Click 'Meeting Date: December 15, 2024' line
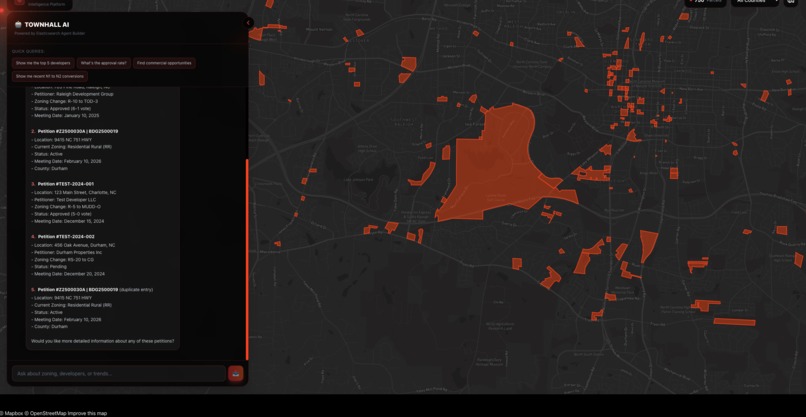The height and width of the screenshot is (417, 806). (68, 221)
